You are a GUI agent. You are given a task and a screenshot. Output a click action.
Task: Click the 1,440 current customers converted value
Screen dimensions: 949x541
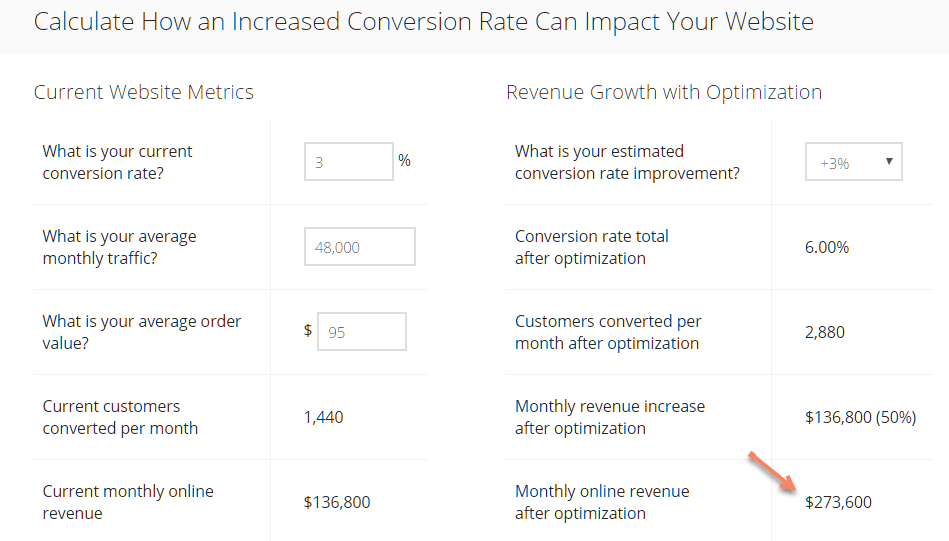click(x=323, y=417)
